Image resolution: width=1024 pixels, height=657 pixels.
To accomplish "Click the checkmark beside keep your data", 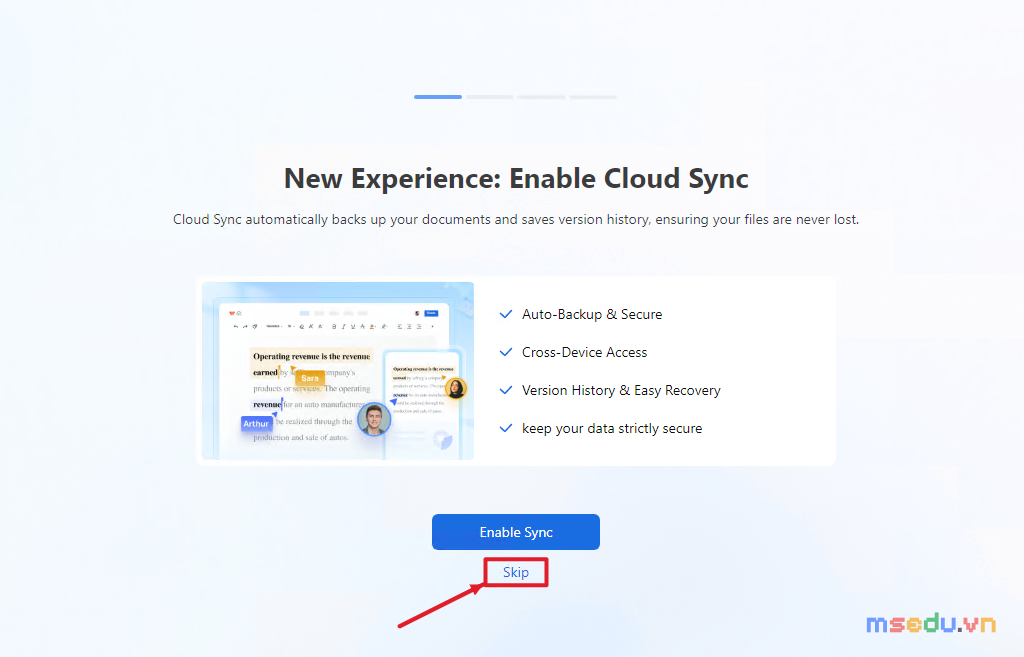I will coord(505,428).
